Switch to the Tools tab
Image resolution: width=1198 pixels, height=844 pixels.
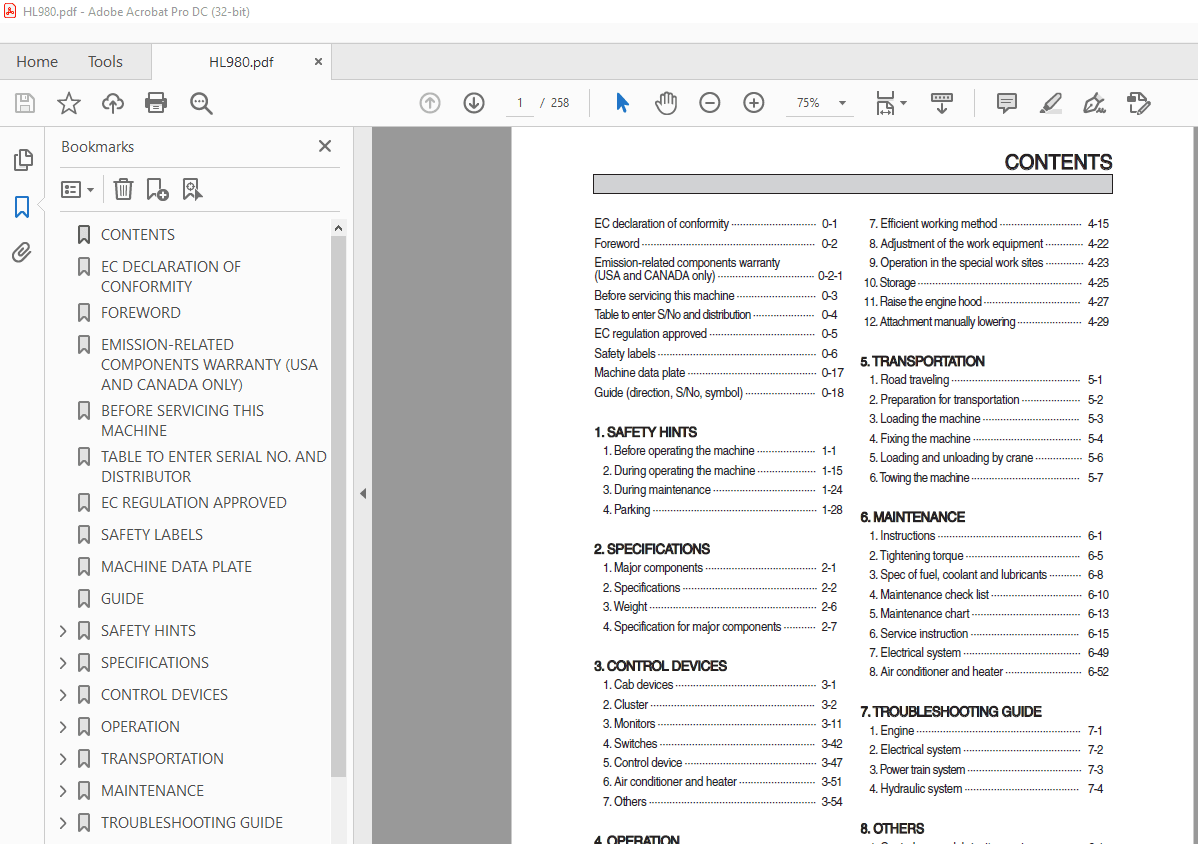(105, 62)
